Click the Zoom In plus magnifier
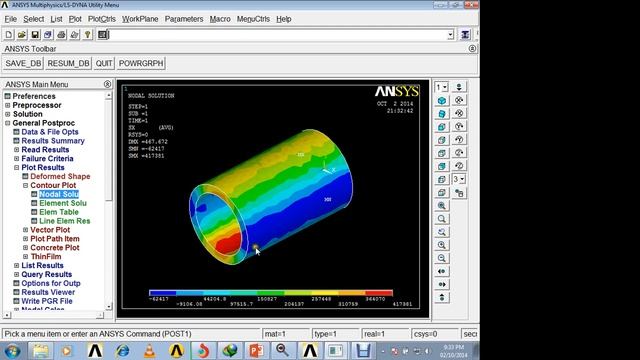This screenshot has width=640, height=360. [x=442, y=245]
